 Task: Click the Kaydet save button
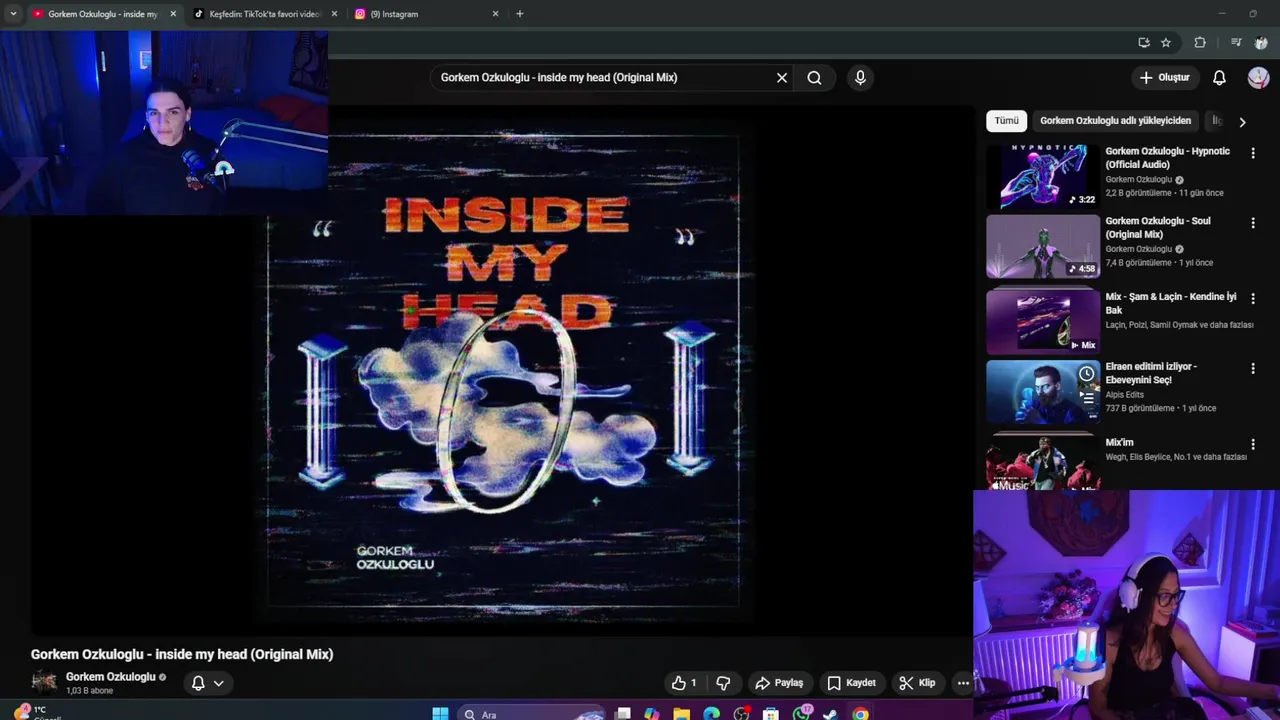[851, 683]
